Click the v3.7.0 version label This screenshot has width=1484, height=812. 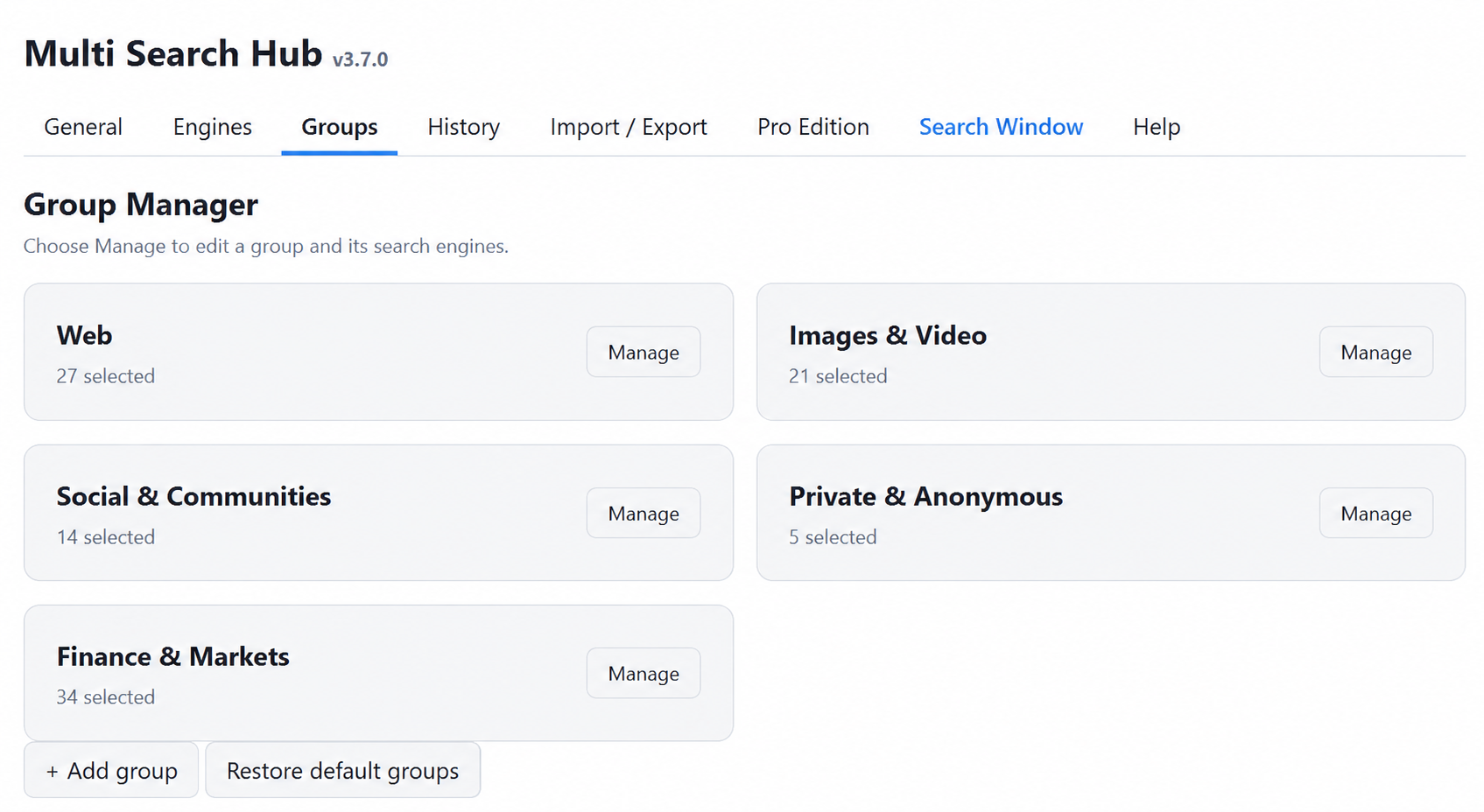pos(360,59)
